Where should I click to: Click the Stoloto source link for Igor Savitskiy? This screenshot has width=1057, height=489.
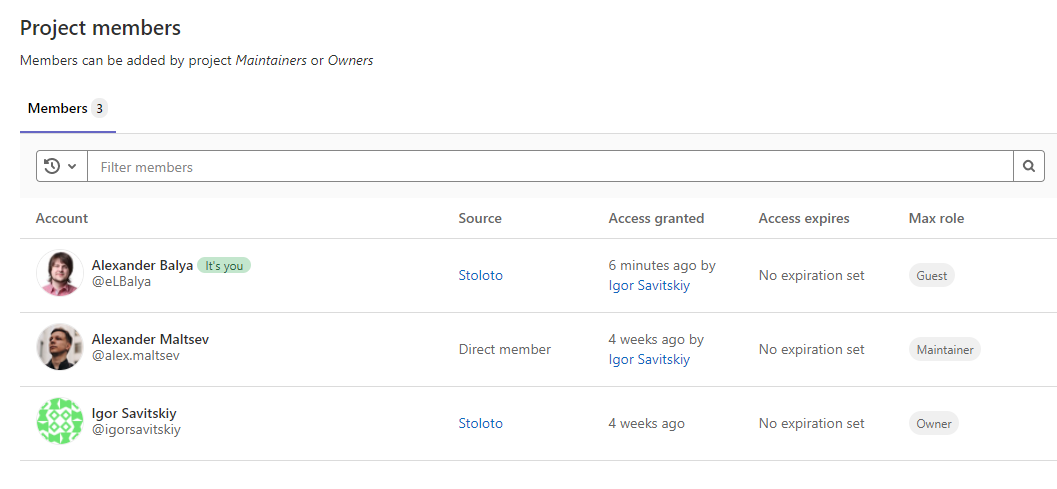[480, 423]
